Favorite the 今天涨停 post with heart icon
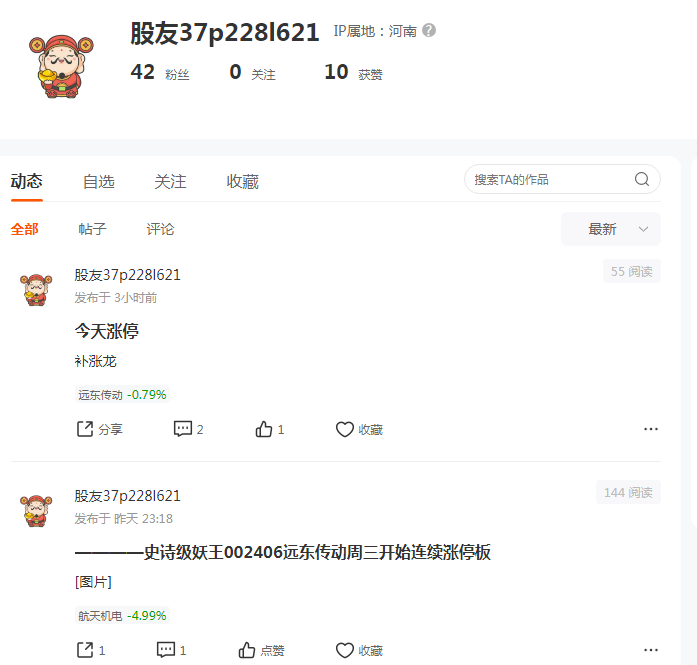The width and height of the screenshot is (697, 665). [x=359, y=429]
